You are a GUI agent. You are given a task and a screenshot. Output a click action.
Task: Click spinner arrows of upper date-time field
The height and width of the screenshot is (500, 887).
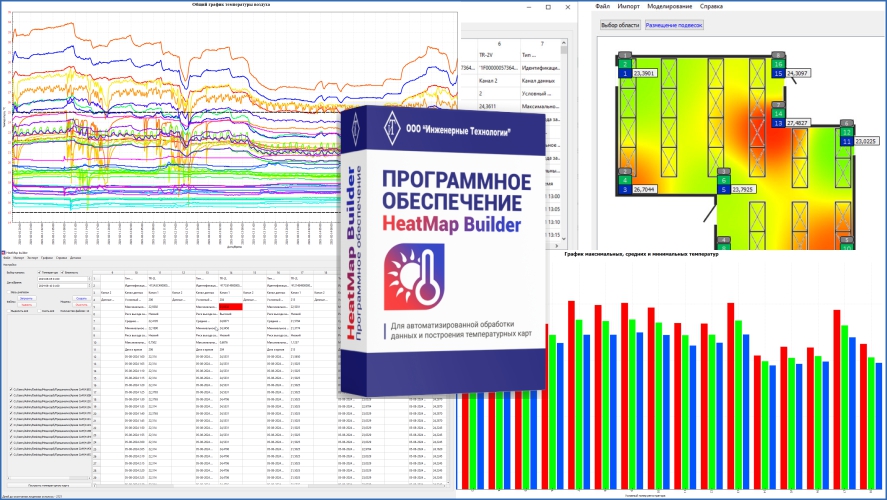[89, 279]
